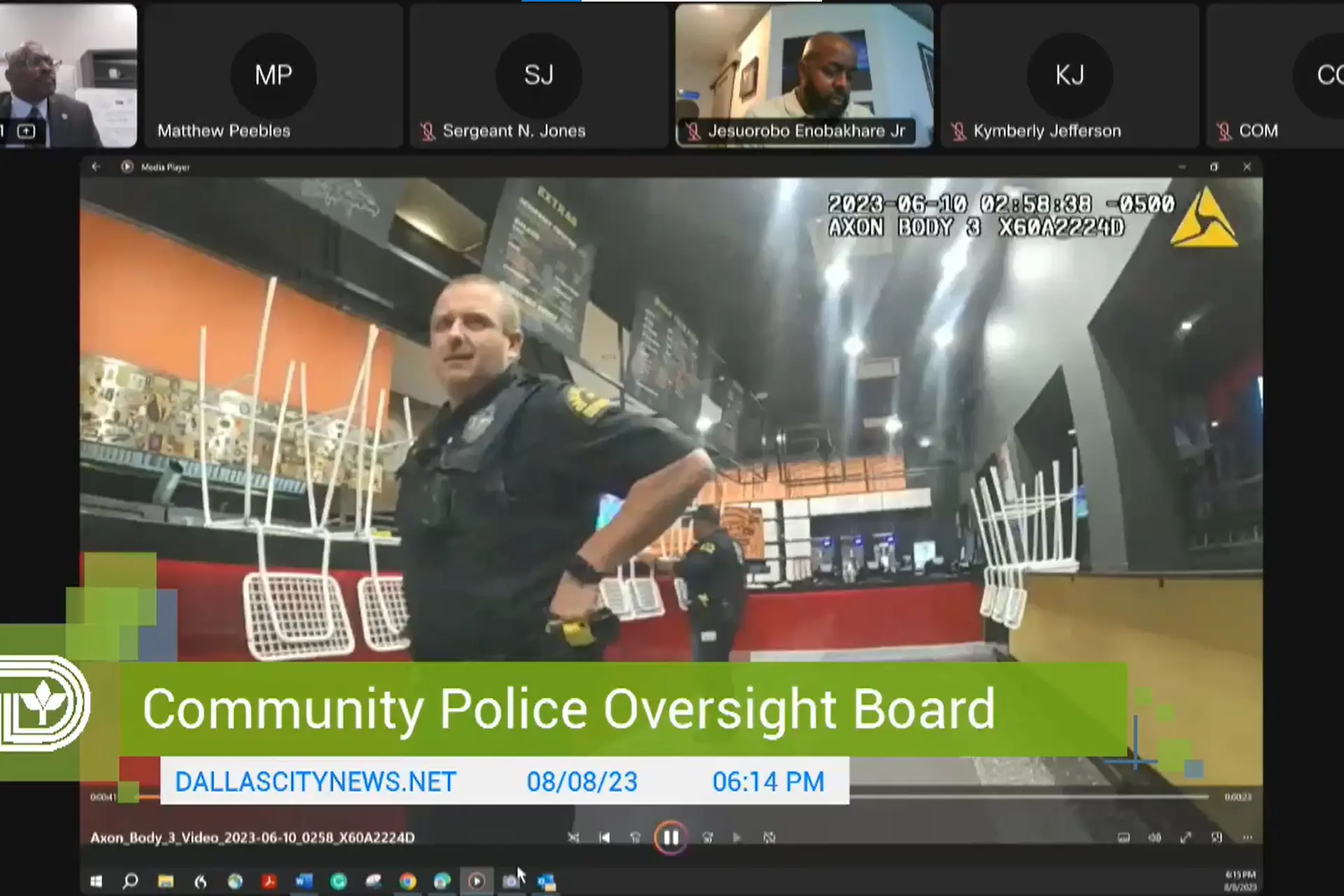
Task: Select Matthew Peebles participant tile
Action: pyautogui.click(x=273, y=76)
